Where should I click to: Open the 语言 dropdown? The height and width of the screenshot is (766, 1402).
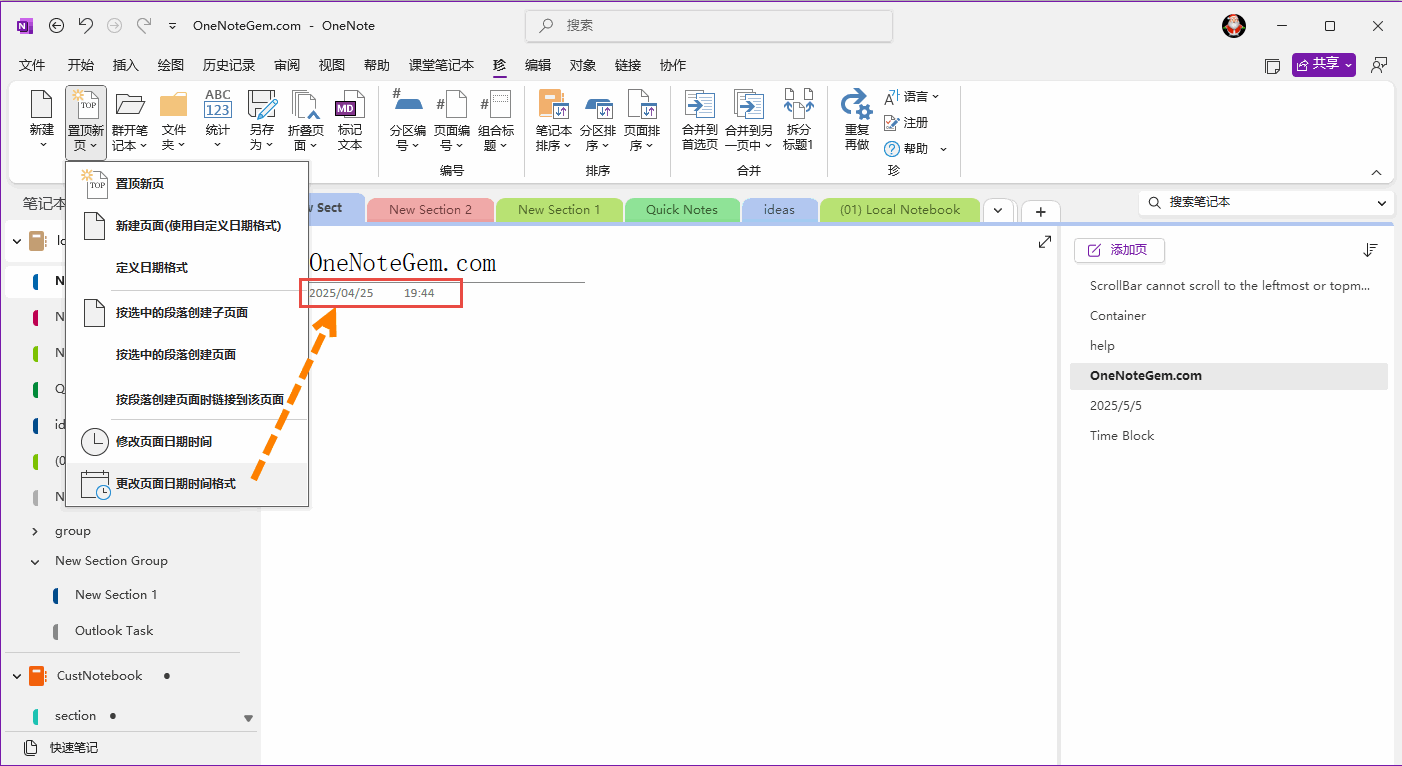click(x=912, y=97)
